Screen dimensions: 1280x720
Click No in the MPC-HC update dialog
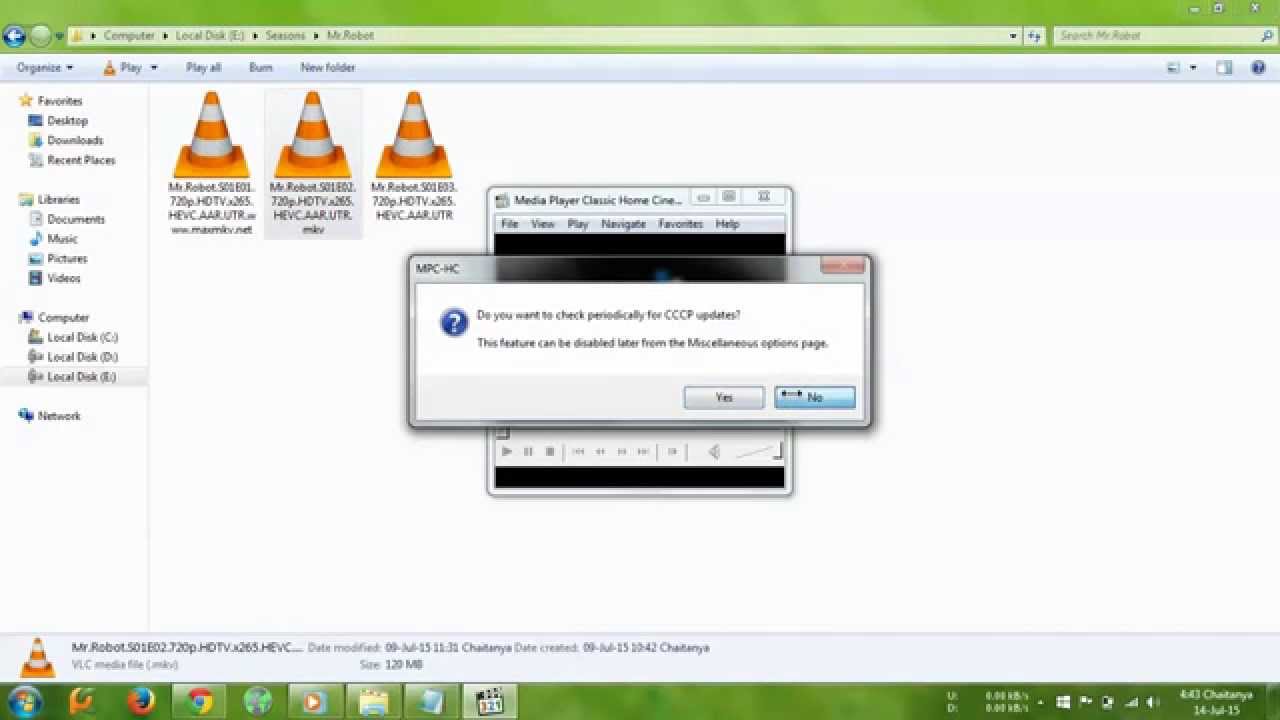click(x=814, y=397)
